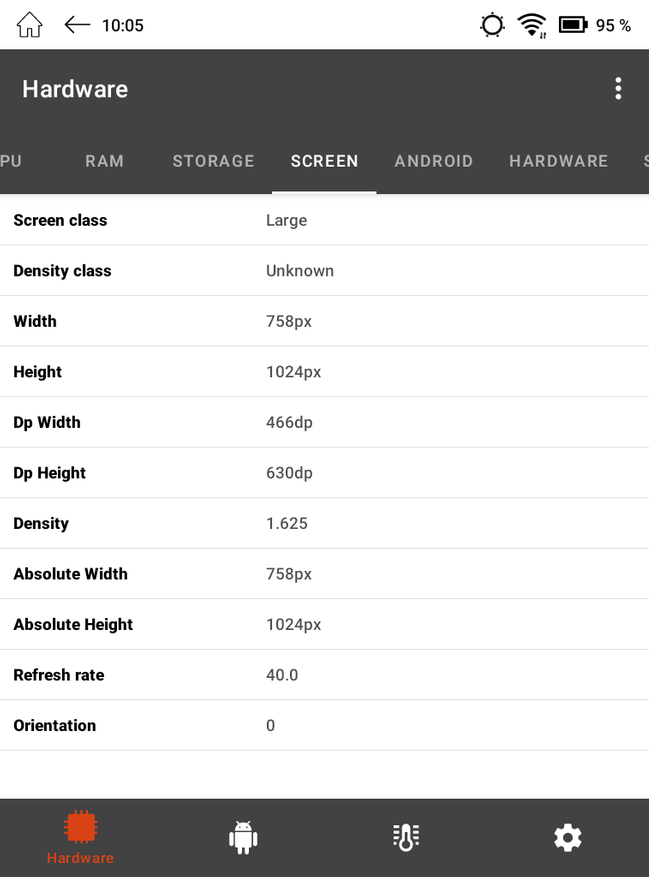Viewport: 649px width, 877px height.
Task: Tap the home icon in status bar
Action: coord(29,25)
